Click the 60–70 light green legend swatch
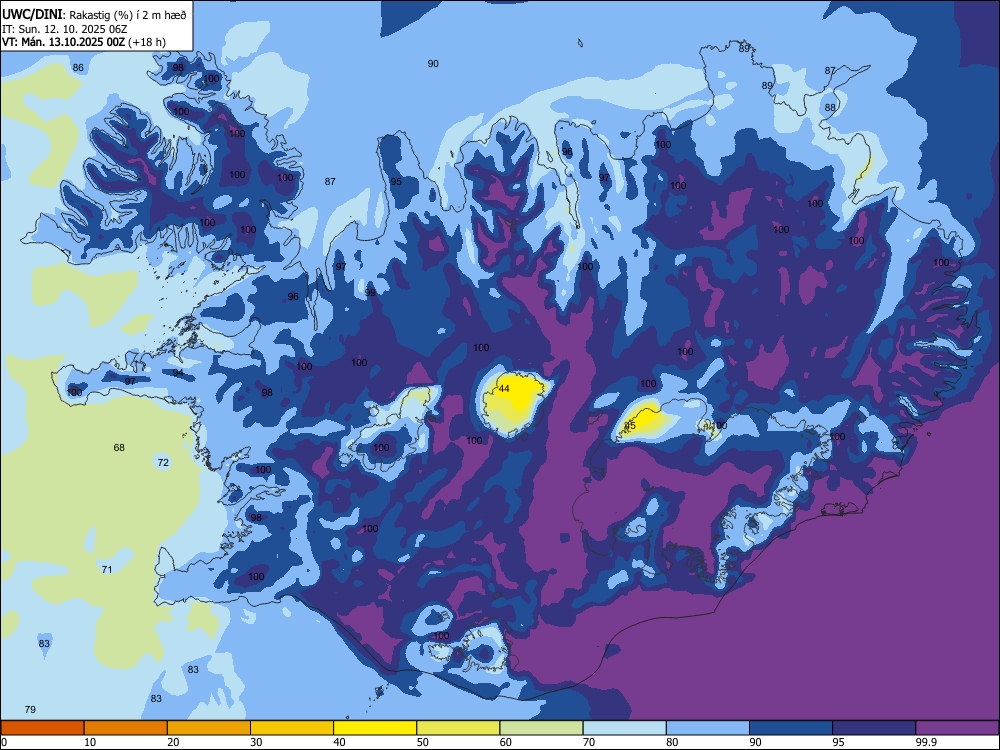The width and height of the screenshot is (1000, 750). [541, 728]
